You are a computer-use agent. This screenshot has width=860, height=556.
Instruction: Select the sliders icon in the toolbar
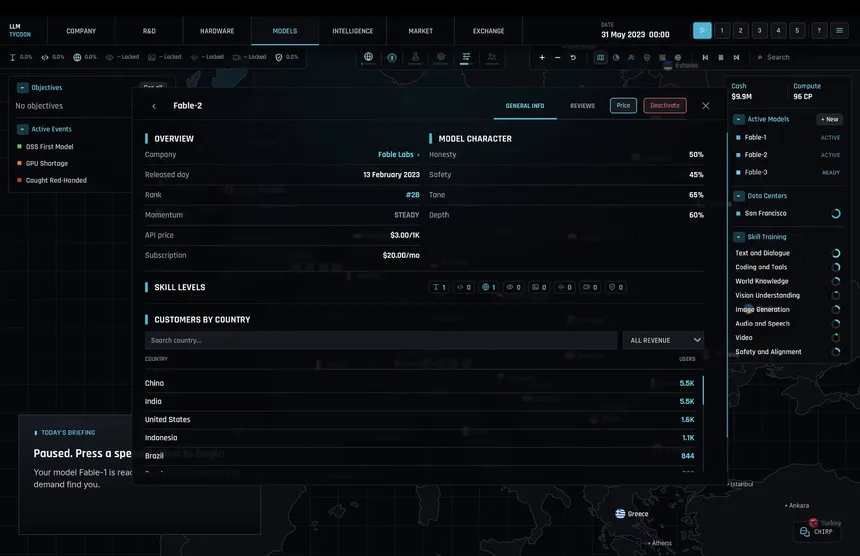pos(466,56)
